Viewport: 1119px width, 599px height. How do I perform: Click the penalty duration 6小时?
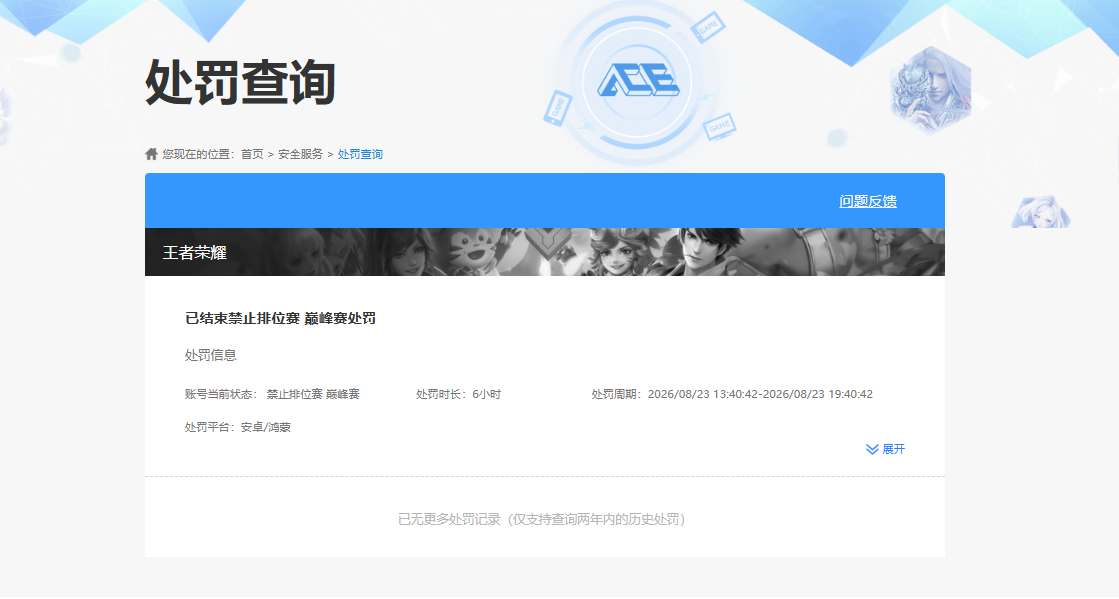[487, 394]
